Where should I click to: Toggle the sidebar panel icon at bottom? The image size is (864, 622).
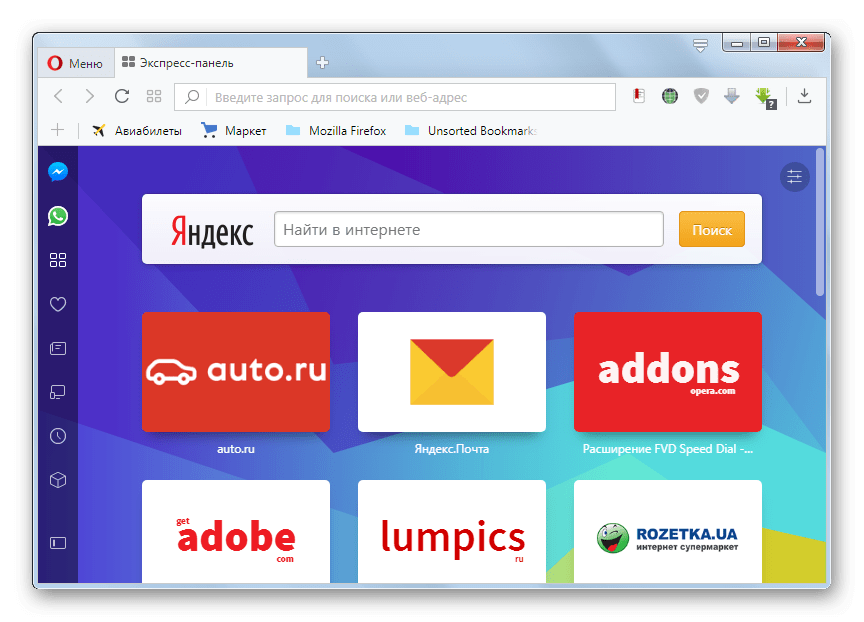(x=58, y=543)
